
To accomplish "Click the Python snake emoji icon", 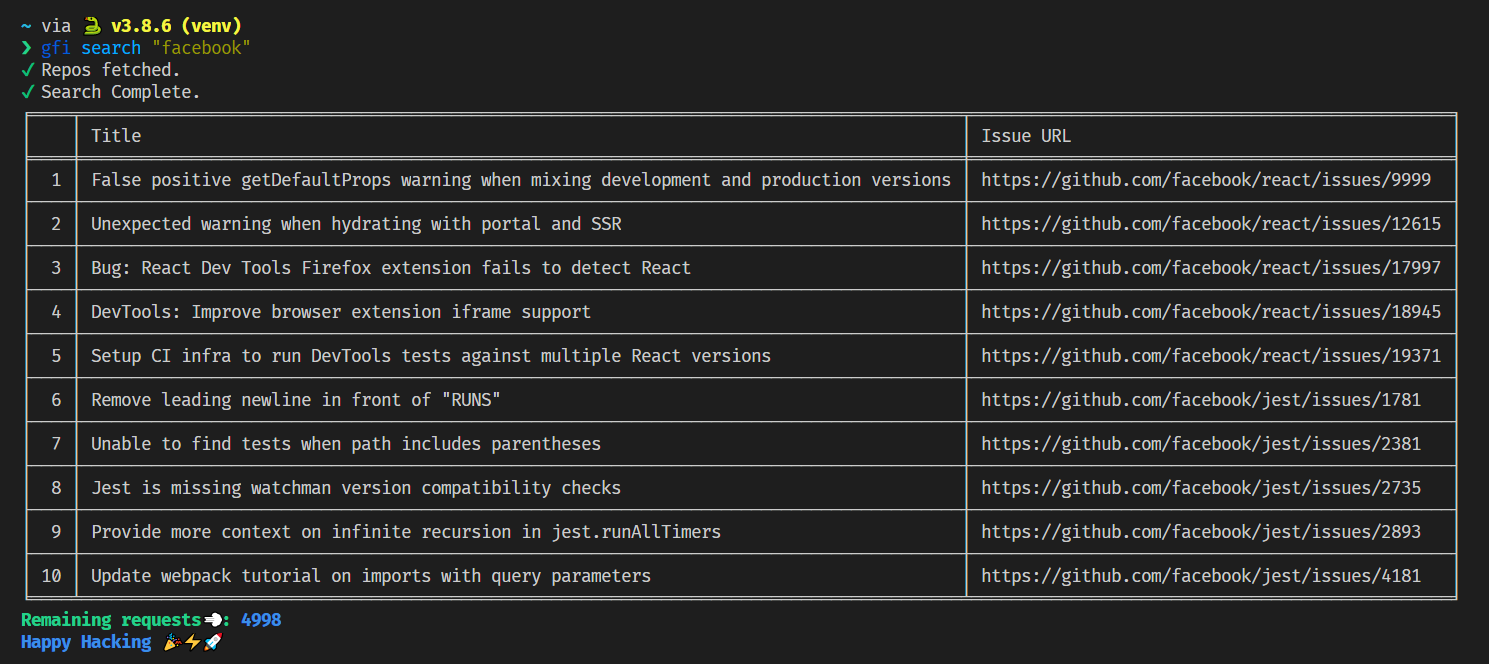I will point(91,26).
